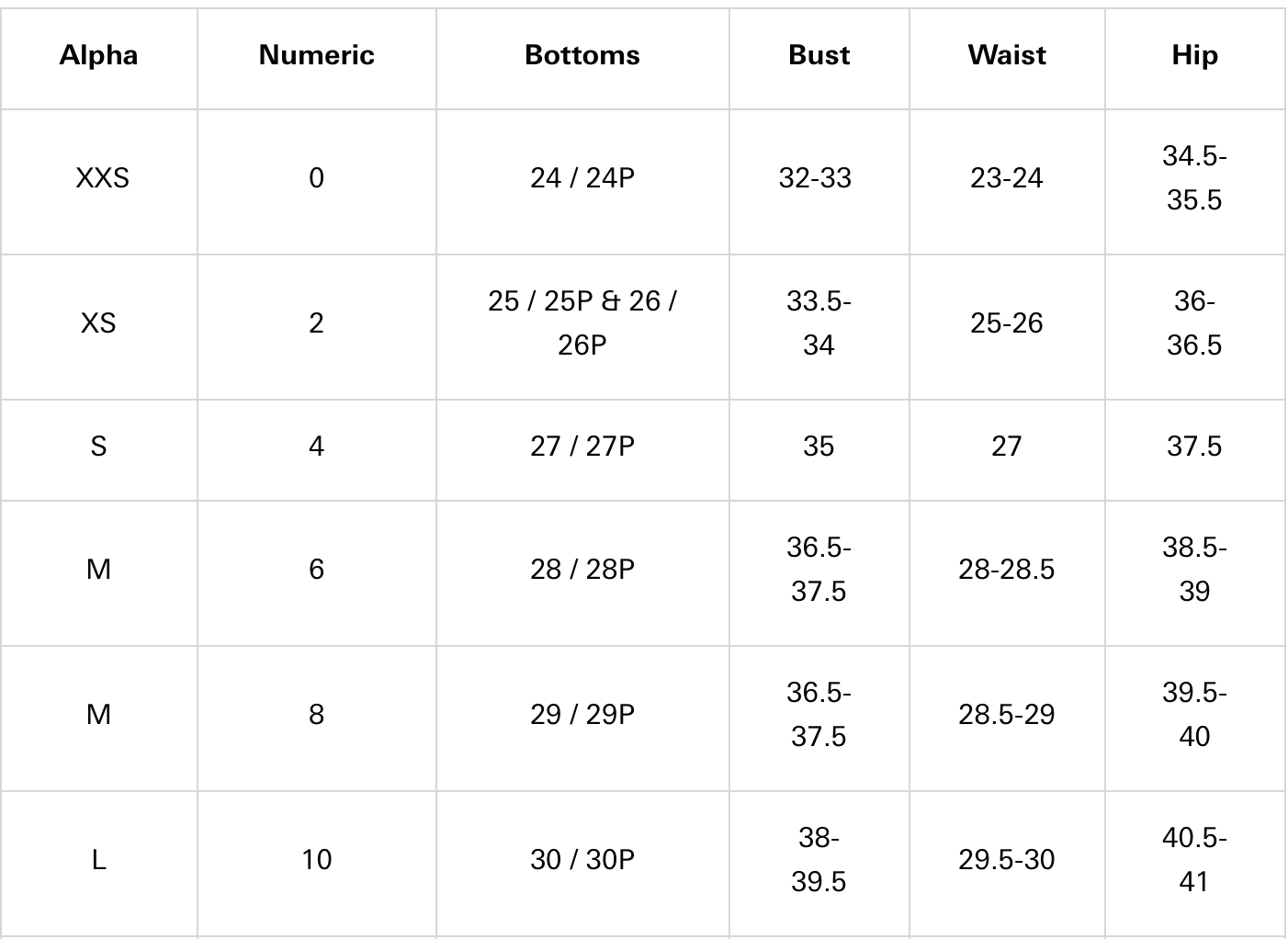Select the 25 / 25P & 26 / 26P cell
This screenshot has height=939, width=1288.
click(582, 322)
